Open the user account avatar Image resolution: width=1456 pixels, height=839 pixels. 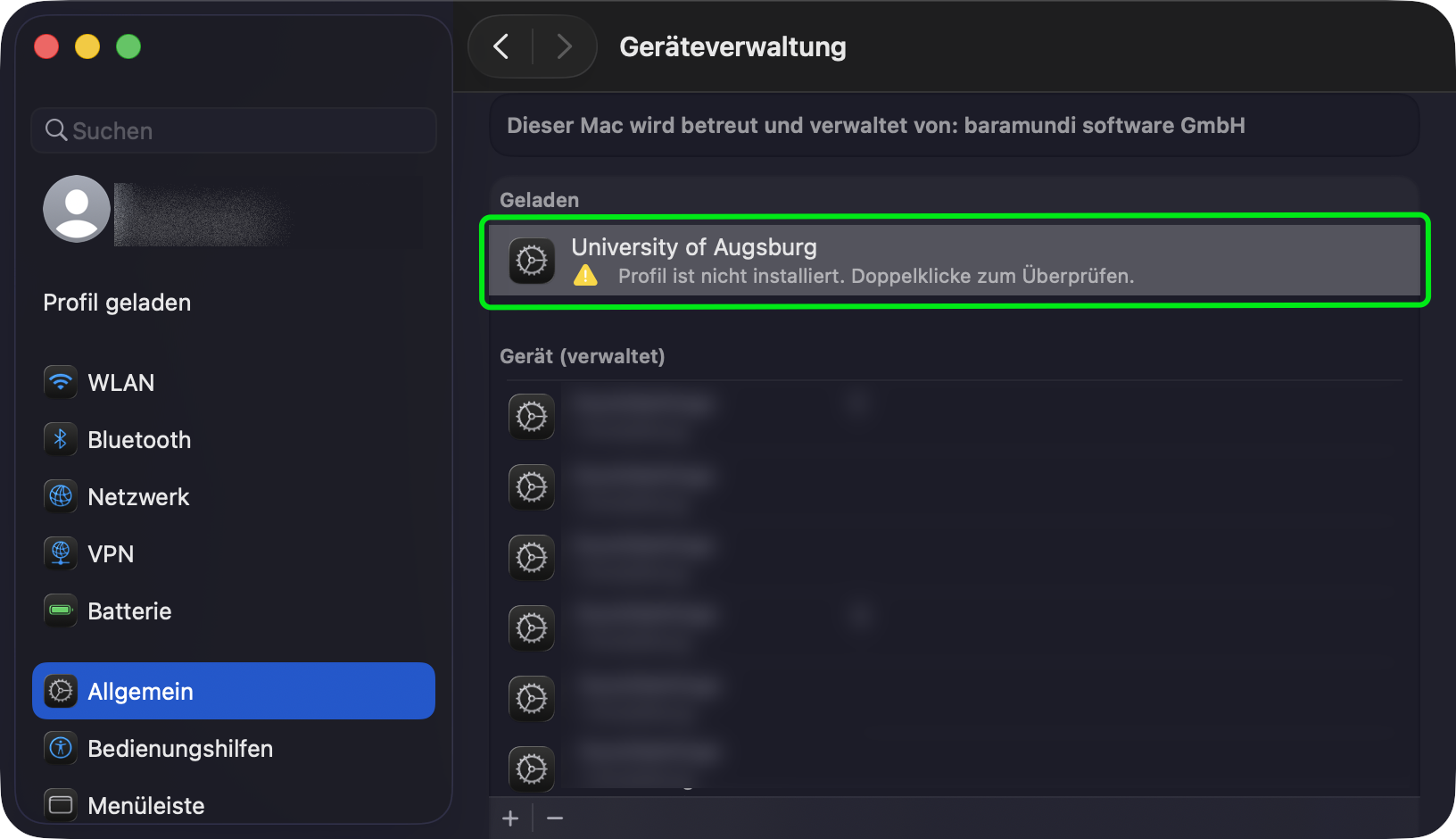tap(77, 209)
